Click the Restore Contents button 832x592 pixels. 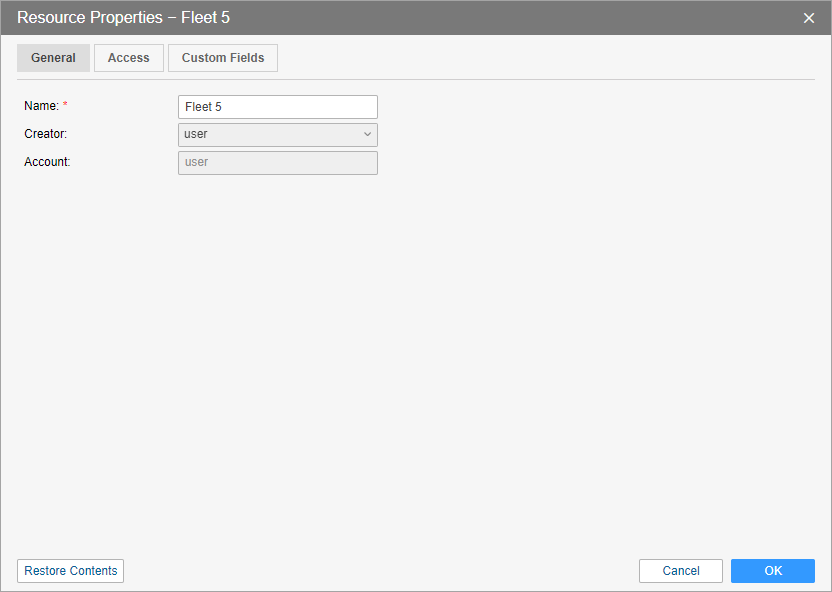[x=71, y=571]
